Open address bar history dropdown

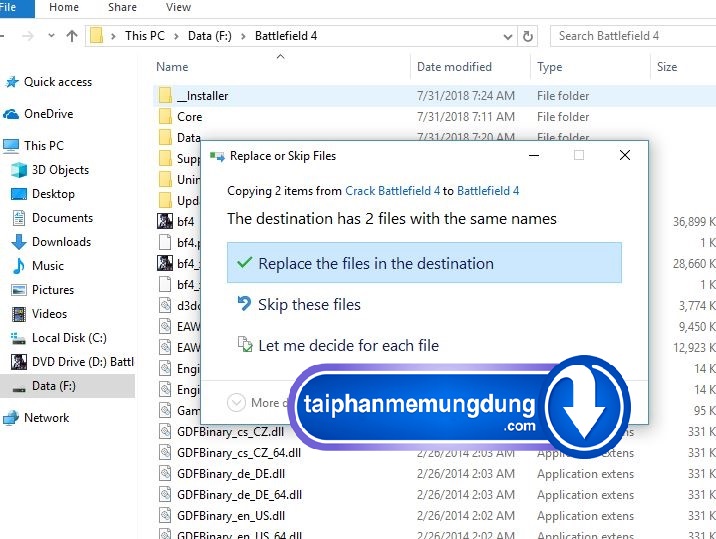click(x=507, y=37)
